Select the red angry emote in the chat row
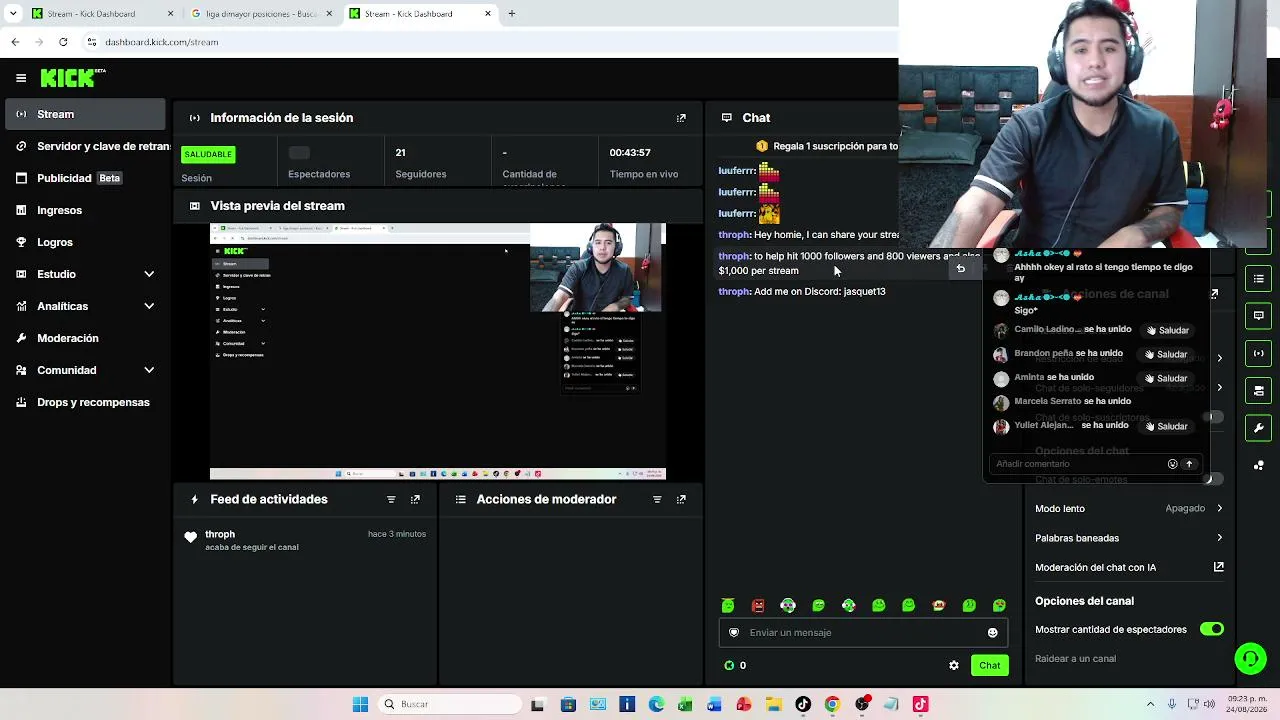Screen dimensions: 1280x720 (x=758, y=605)
